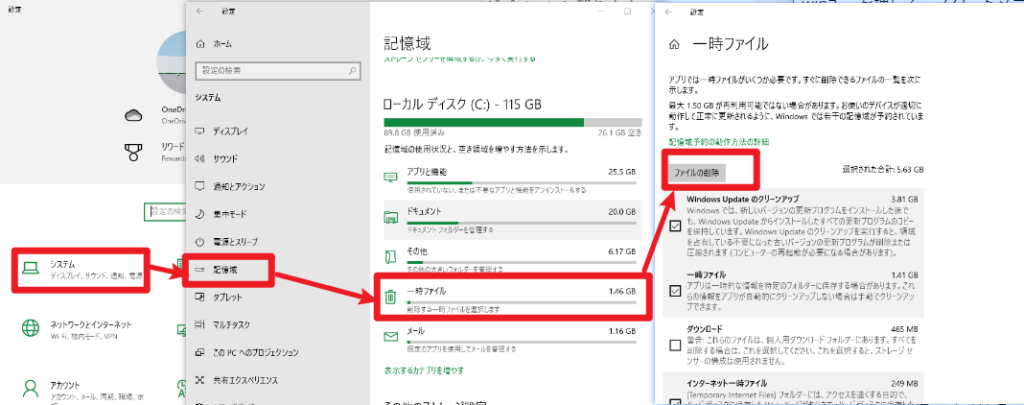Uncheck the 一時ファイル checkbox
Image resolution: width=1024 pixels, height=405 pixels.
coord(676,291)
